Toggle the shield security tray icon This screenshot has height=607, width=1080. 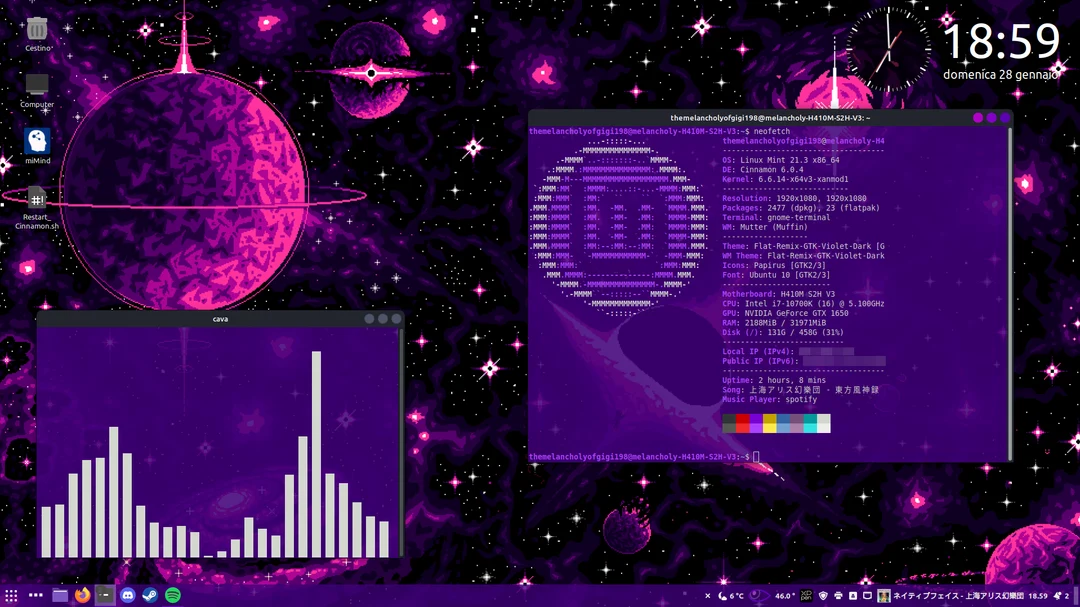point(824,597)
